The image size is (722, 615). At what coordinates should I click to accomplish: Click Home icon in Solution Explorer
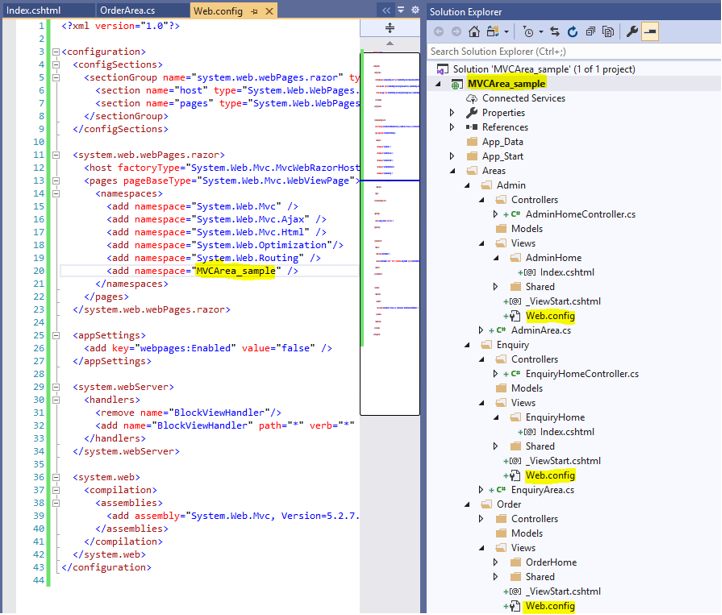(474, 31)
